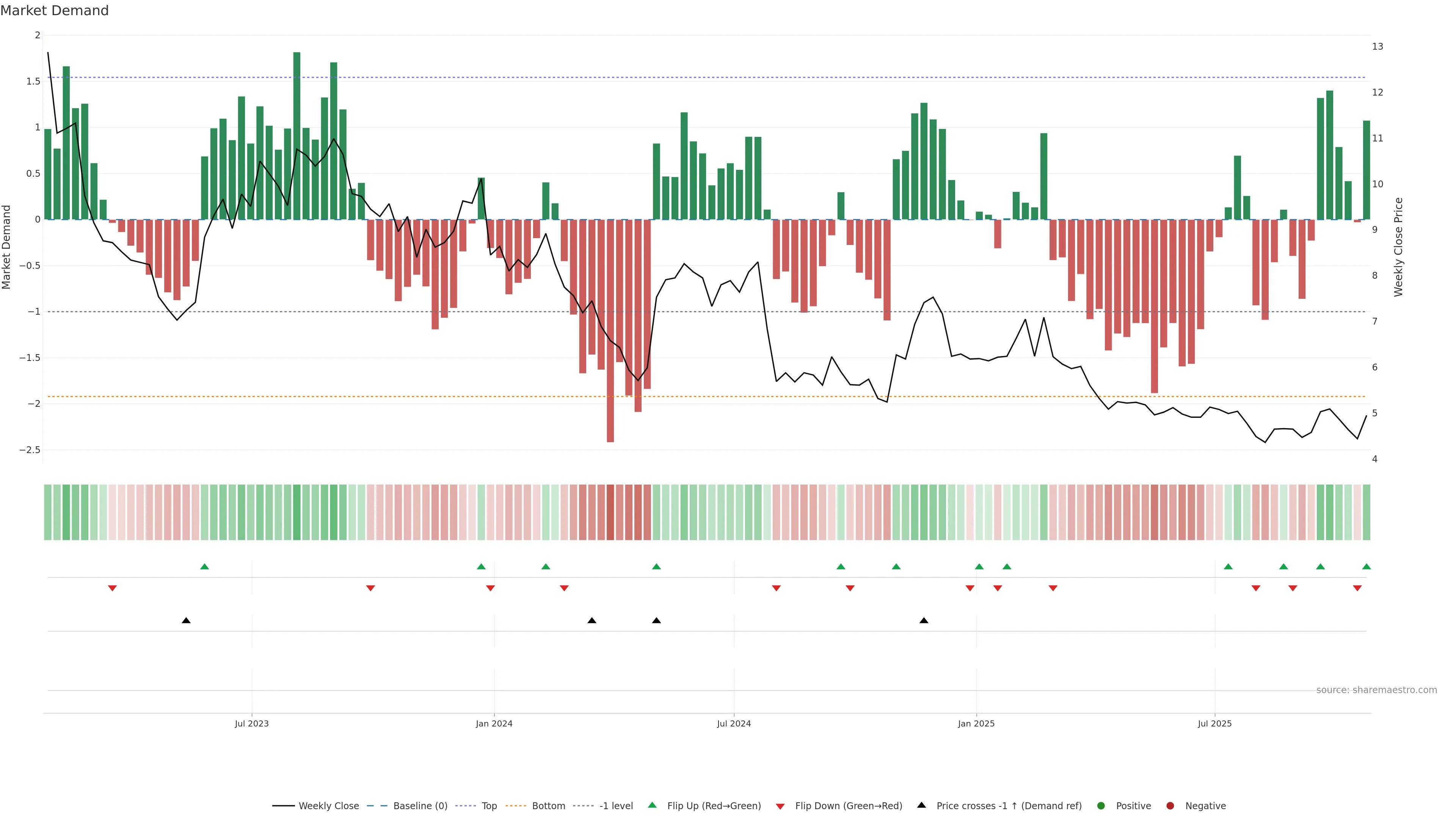Click the green Positive circle legend icon

tap(1100, 805)
